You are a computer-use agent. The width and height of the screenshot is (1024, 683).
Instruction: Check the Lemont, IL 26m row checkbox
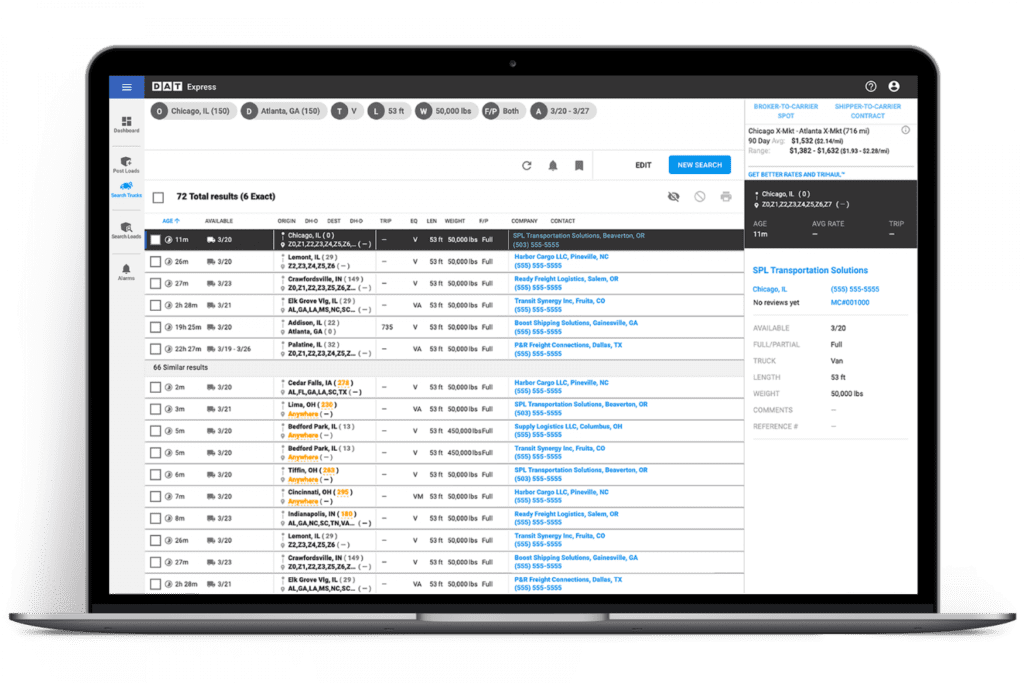click(155, 262)
